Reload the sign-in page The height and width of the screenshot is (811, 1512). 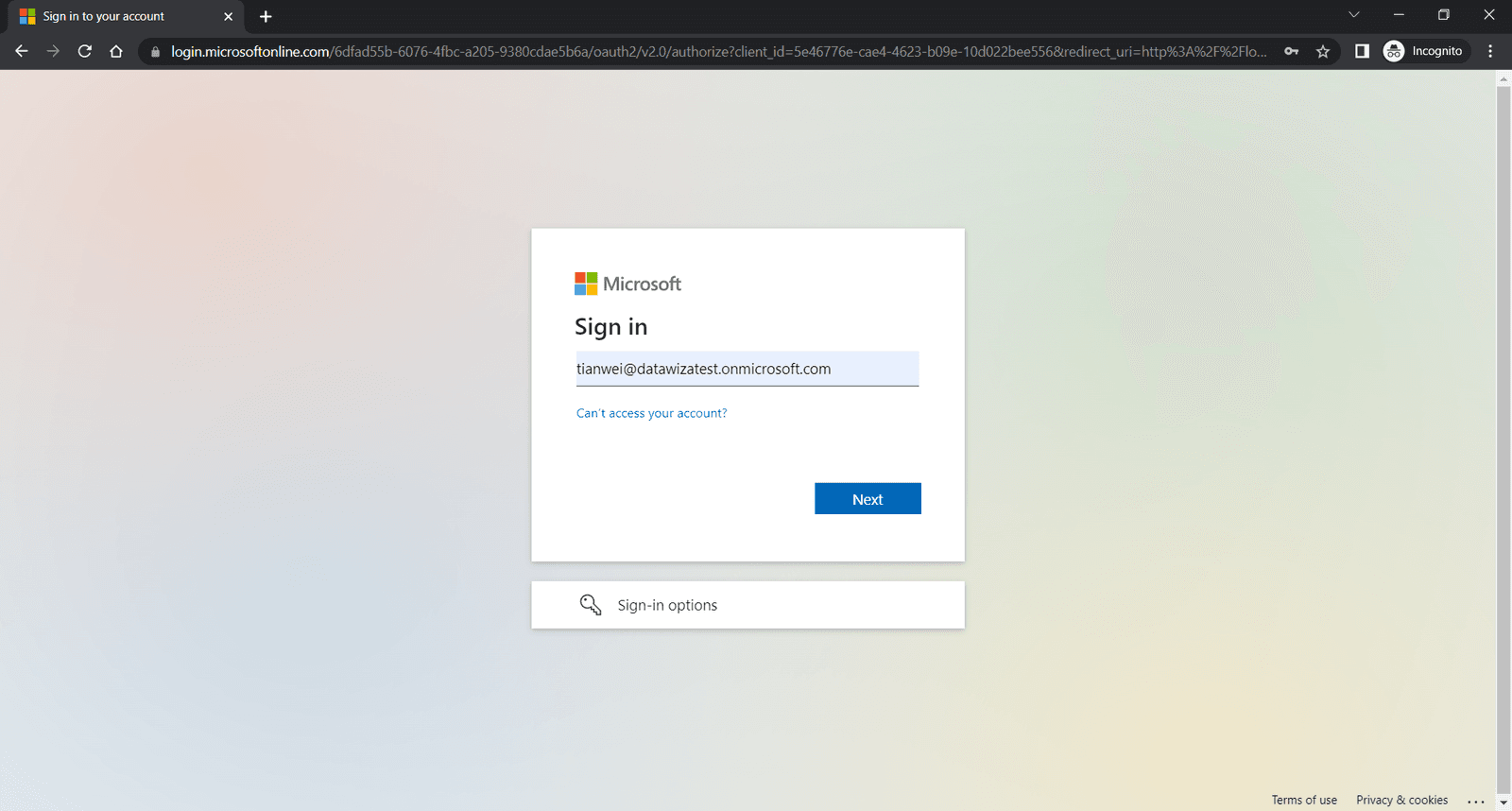(x=85, y=51)
